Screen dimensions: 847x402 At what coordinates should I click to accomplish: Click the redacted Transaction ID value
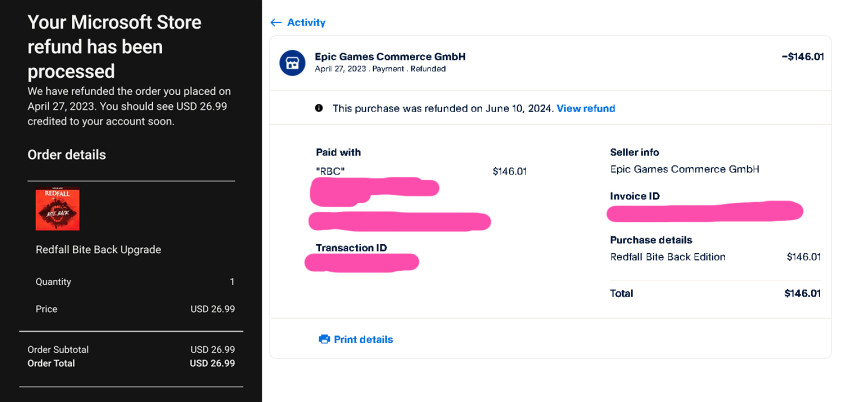click(362, 263)
